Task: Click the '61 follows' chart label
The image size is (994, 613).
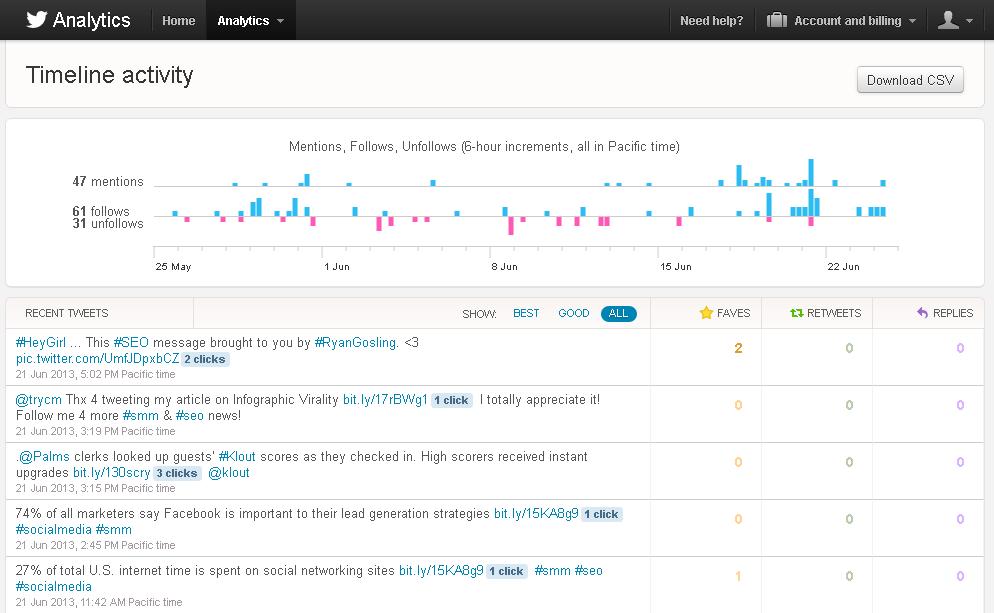Action: point(101,211)
